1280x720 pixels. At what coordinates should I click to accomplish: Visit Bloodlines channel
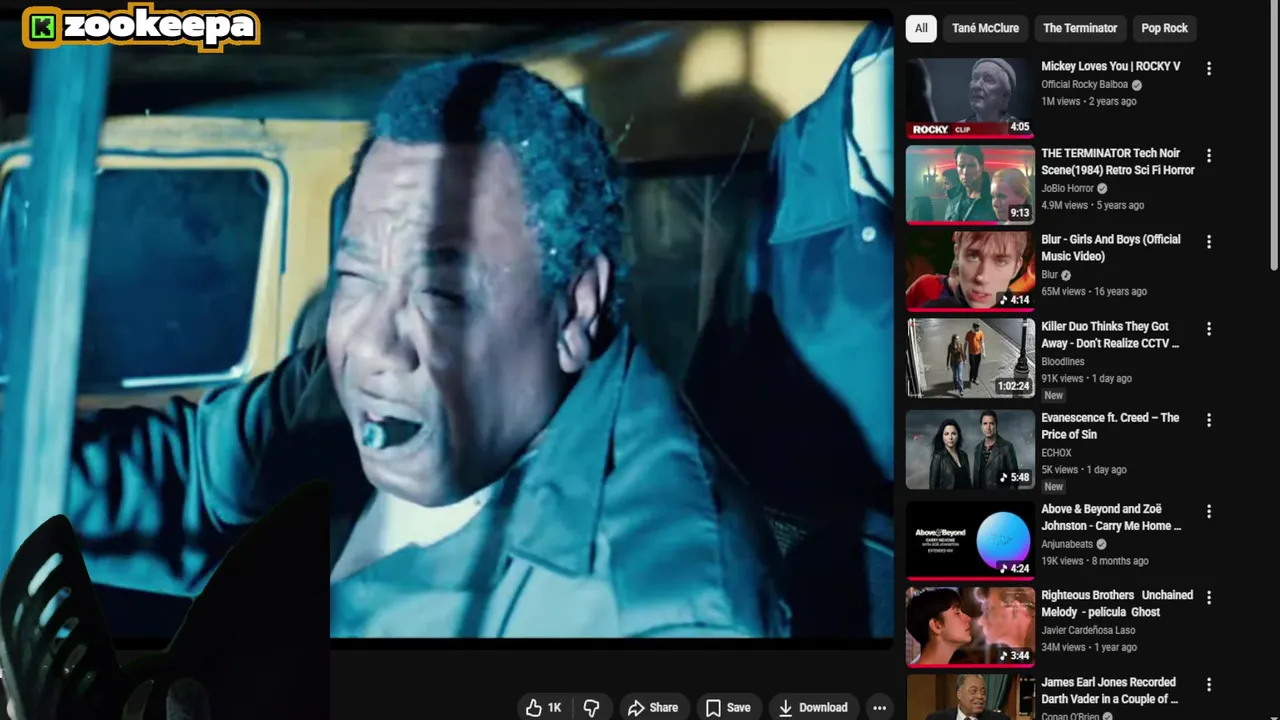click(1062, 361)
